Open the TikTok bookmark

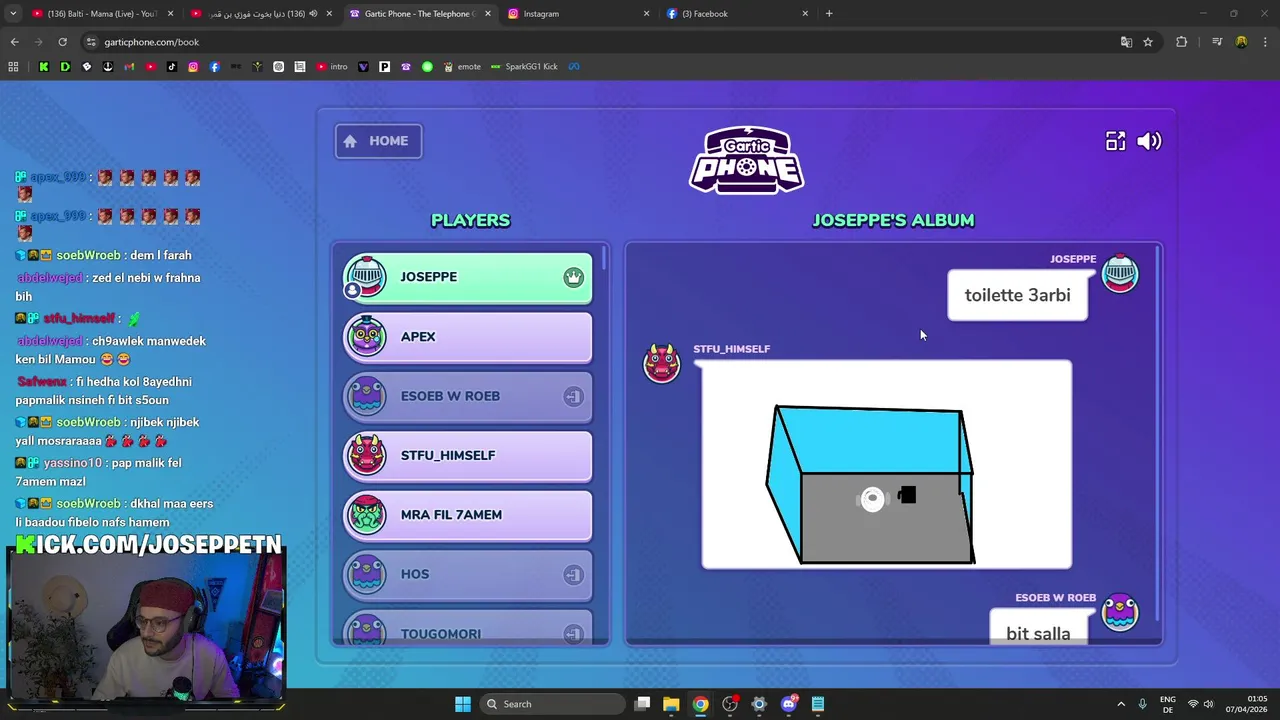[x=171, y=67]
